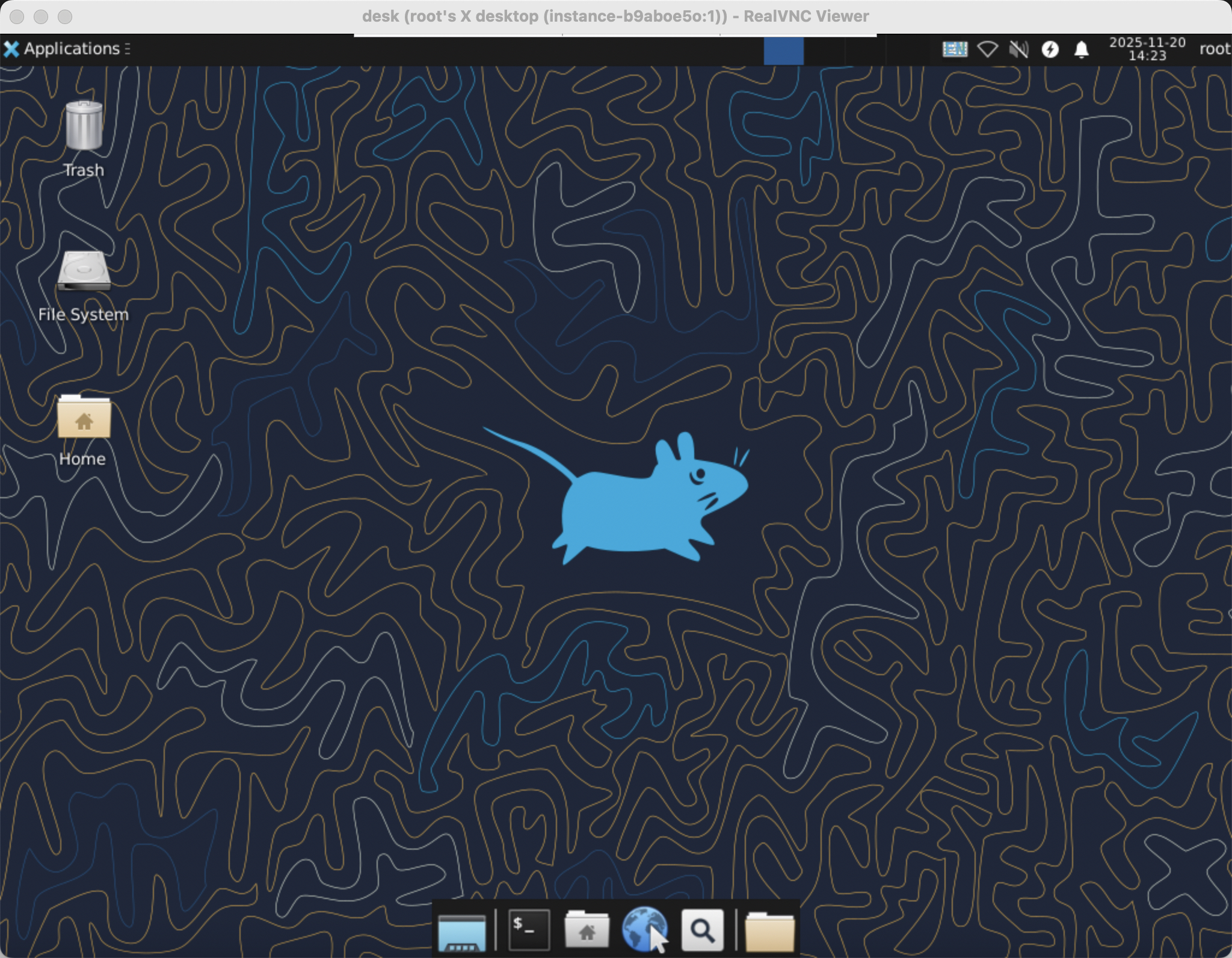Select the Home folder on desktop
Viewport: 1232px width, 958px height.
[84, 417]
